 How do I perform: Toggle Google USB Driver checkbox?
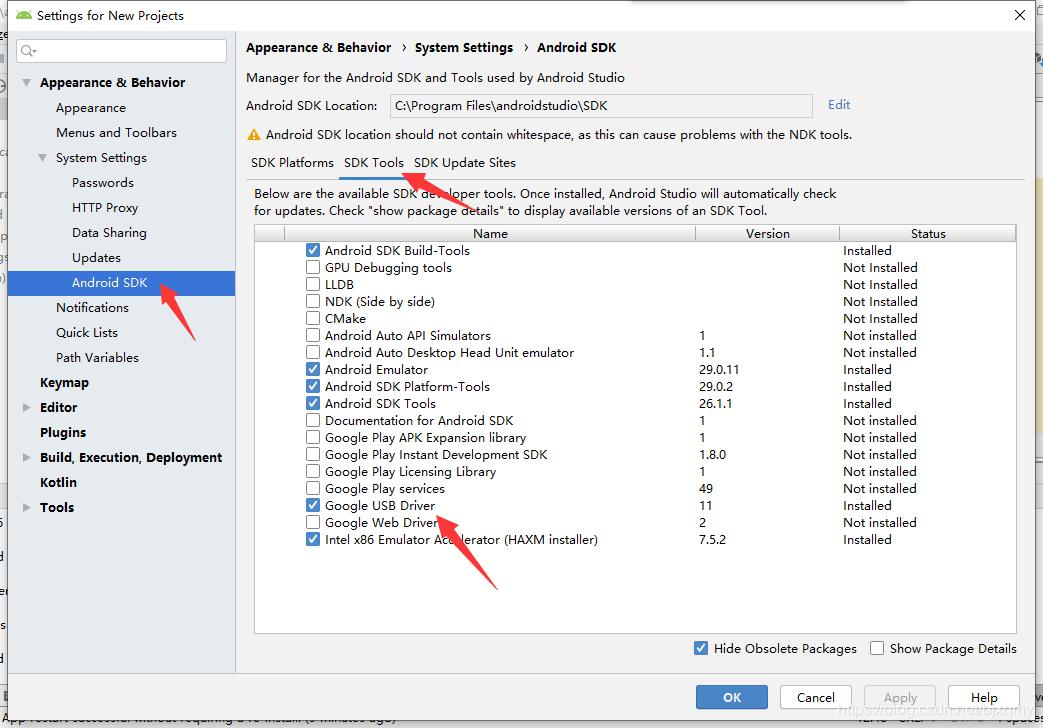(x=313, y=505)
